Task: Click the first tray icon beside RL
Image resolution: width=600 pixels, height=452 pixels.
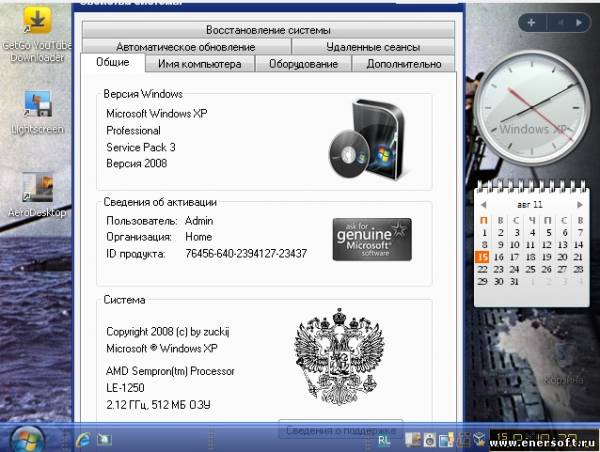Action: pyautogui.click(x=412, y=440)
